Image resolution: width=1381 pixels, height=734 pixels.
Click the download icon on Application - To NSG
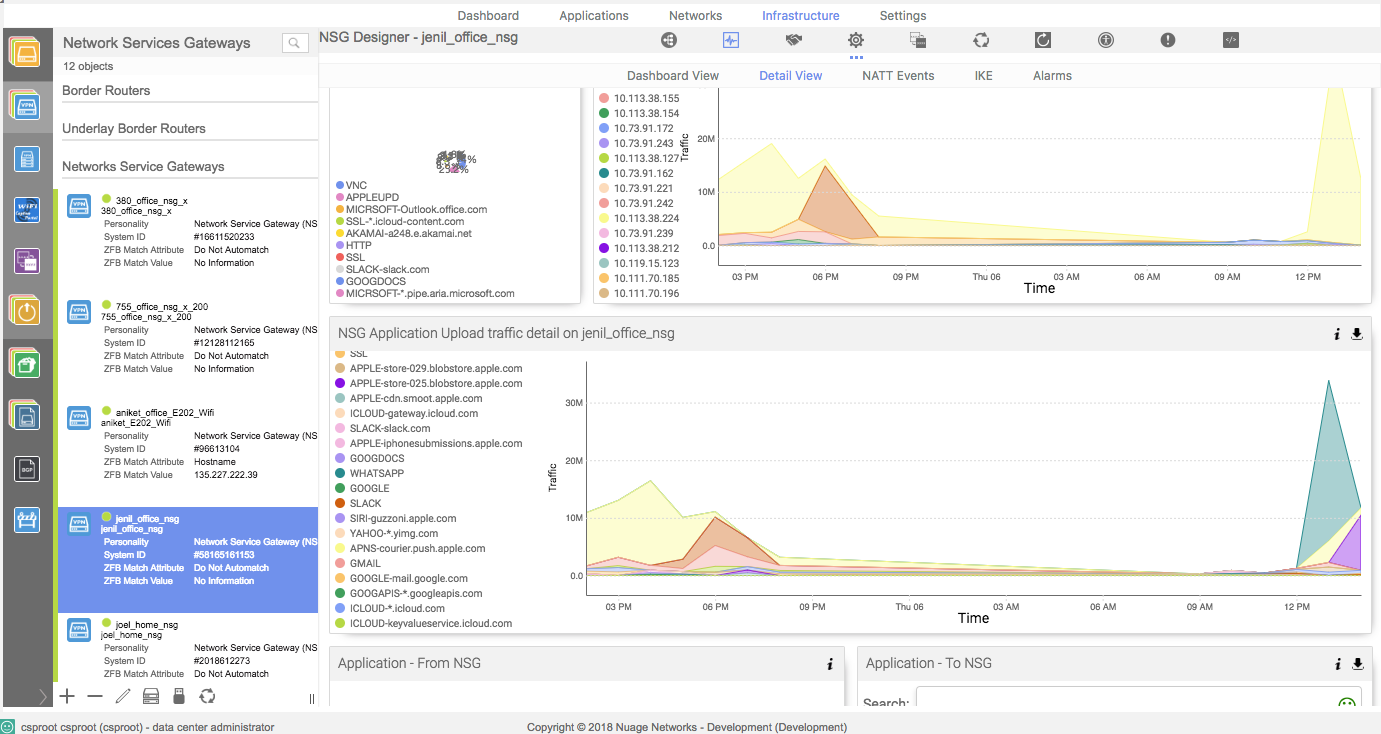click(1357, 663)
